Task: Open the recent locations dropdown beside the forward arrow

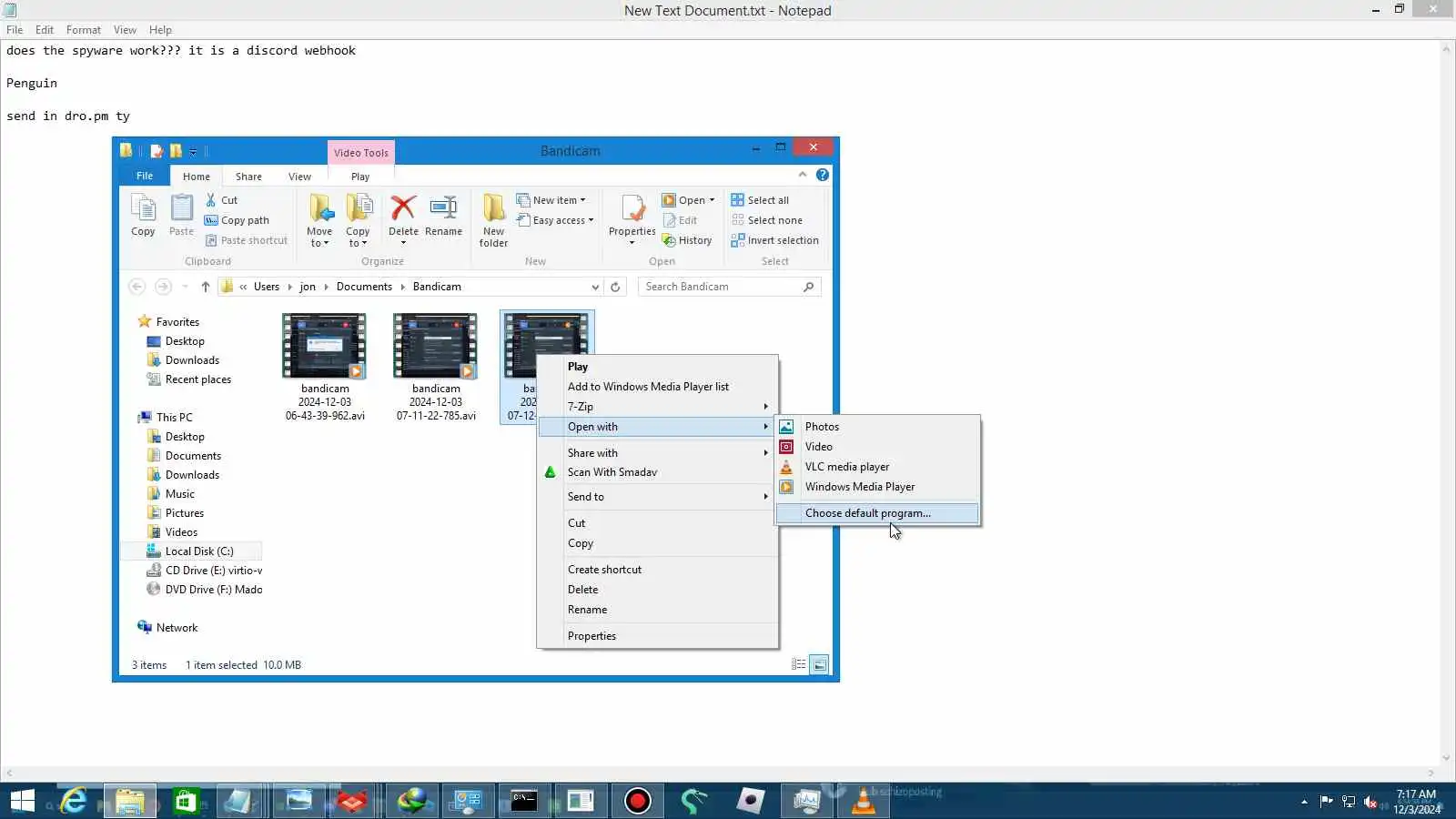Action: click(185, 287)
